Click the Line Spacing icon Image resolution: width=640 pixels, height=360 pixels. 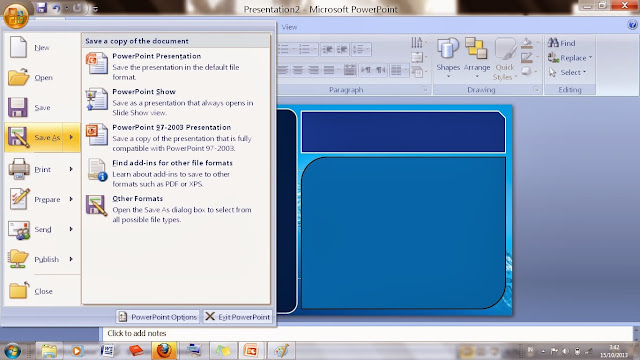click(x=358, y=49)
